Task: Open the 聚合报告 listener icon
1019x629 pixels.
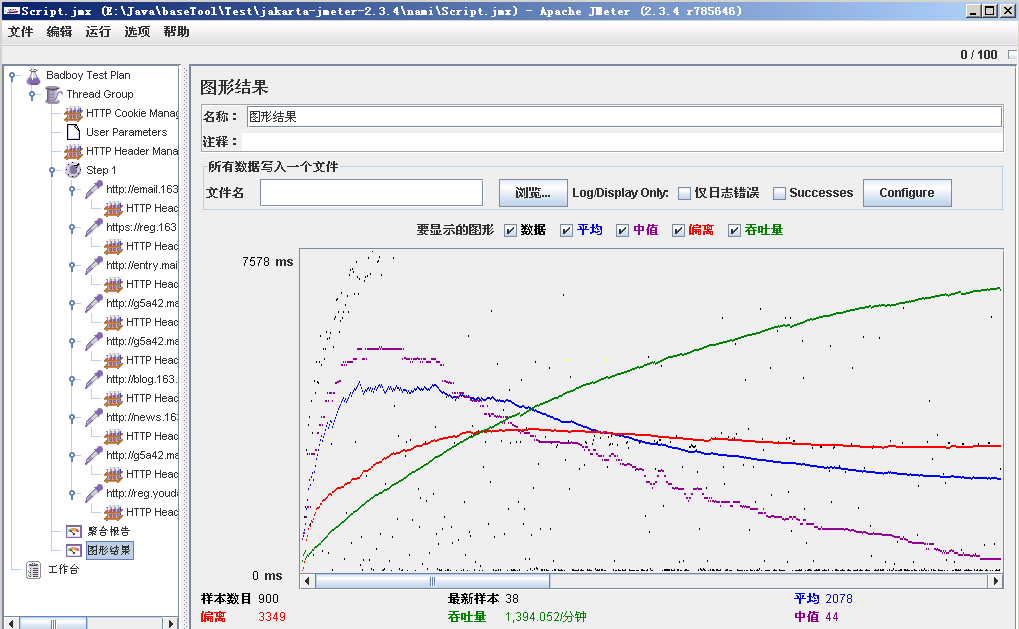Action: tap(72, 530)
